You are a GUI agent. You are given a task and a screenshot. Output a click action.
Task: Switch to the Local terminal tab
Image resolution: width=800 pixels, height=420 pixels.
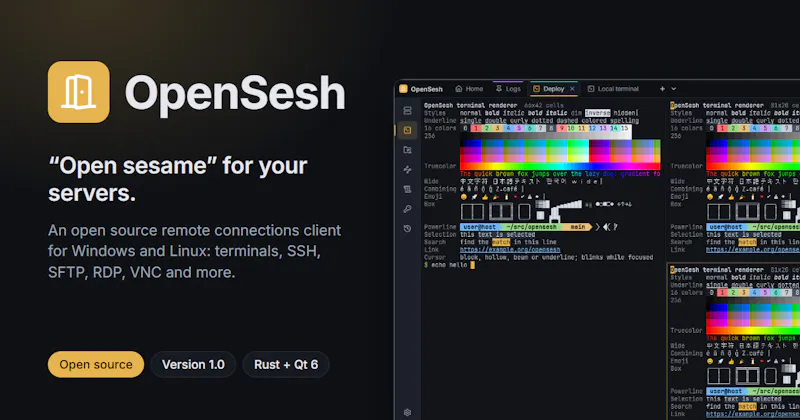[x=613, y=89]
